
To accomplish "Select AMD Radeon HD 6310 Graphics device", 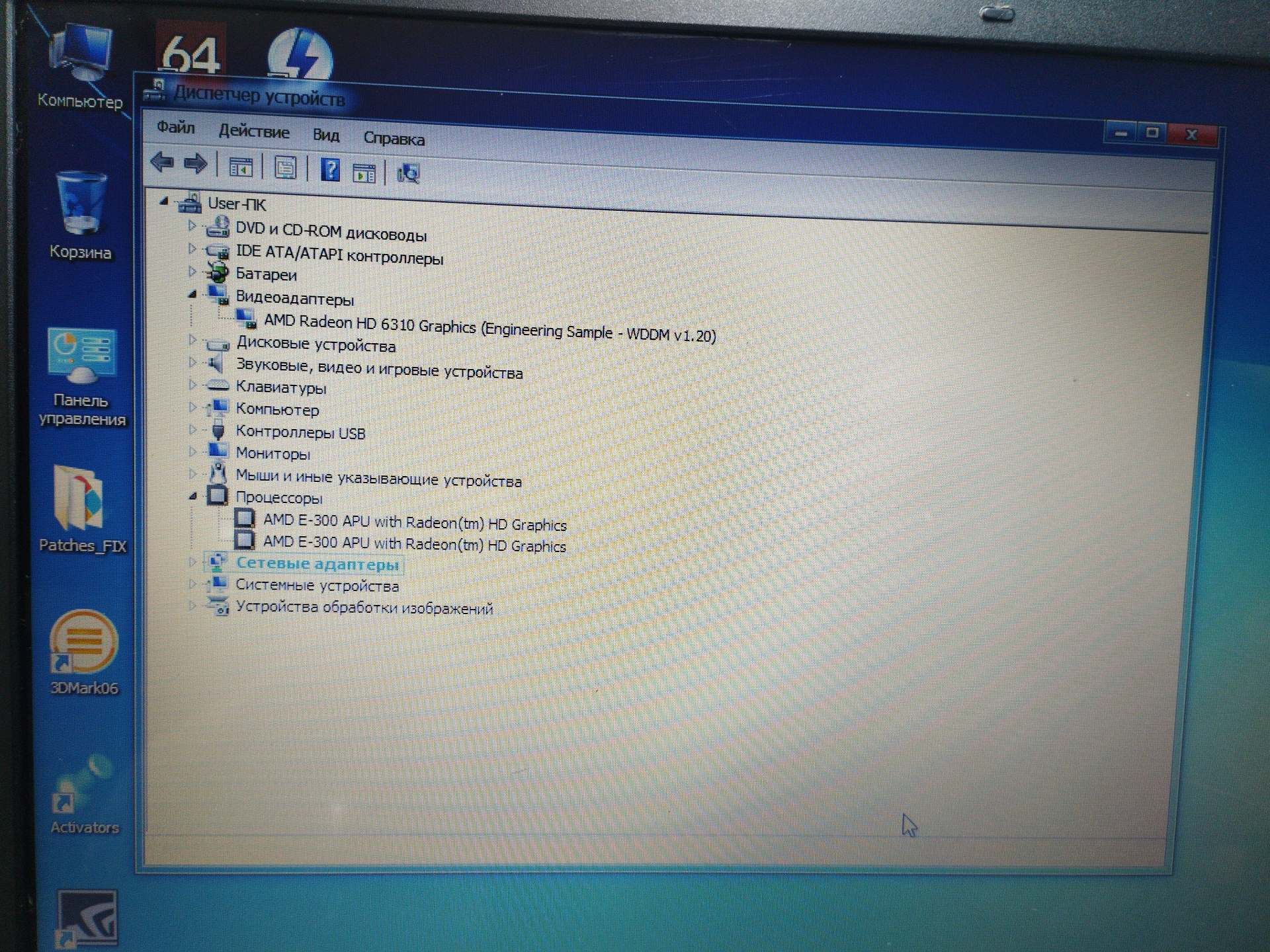I will (489, 329).
